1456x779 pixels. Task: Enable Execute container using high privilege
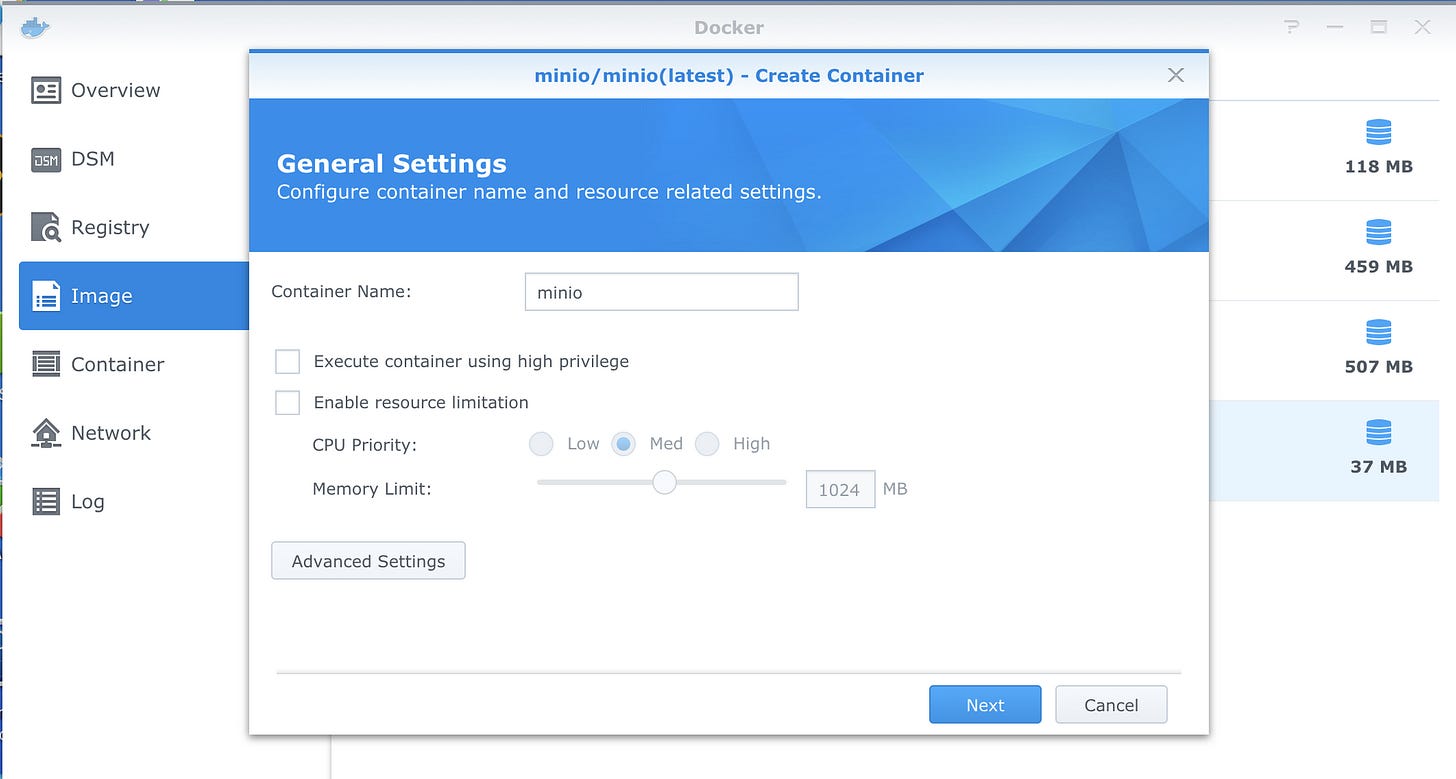(288, 361)
